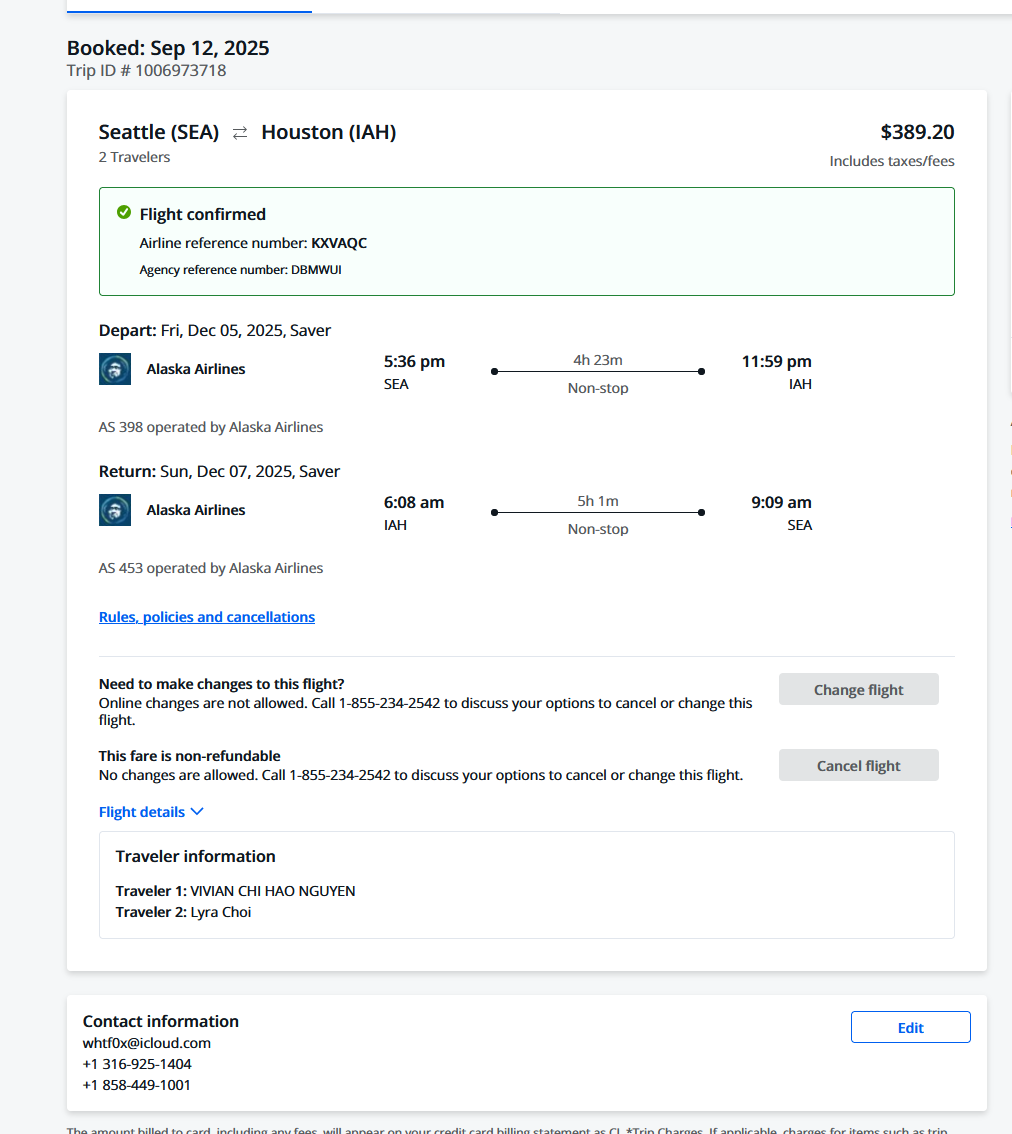The width and height of the screenshot is (1012, 1134).
Task: Click the 5h 1m return route line
Action: pyautogui.click(x=598, y=513)
